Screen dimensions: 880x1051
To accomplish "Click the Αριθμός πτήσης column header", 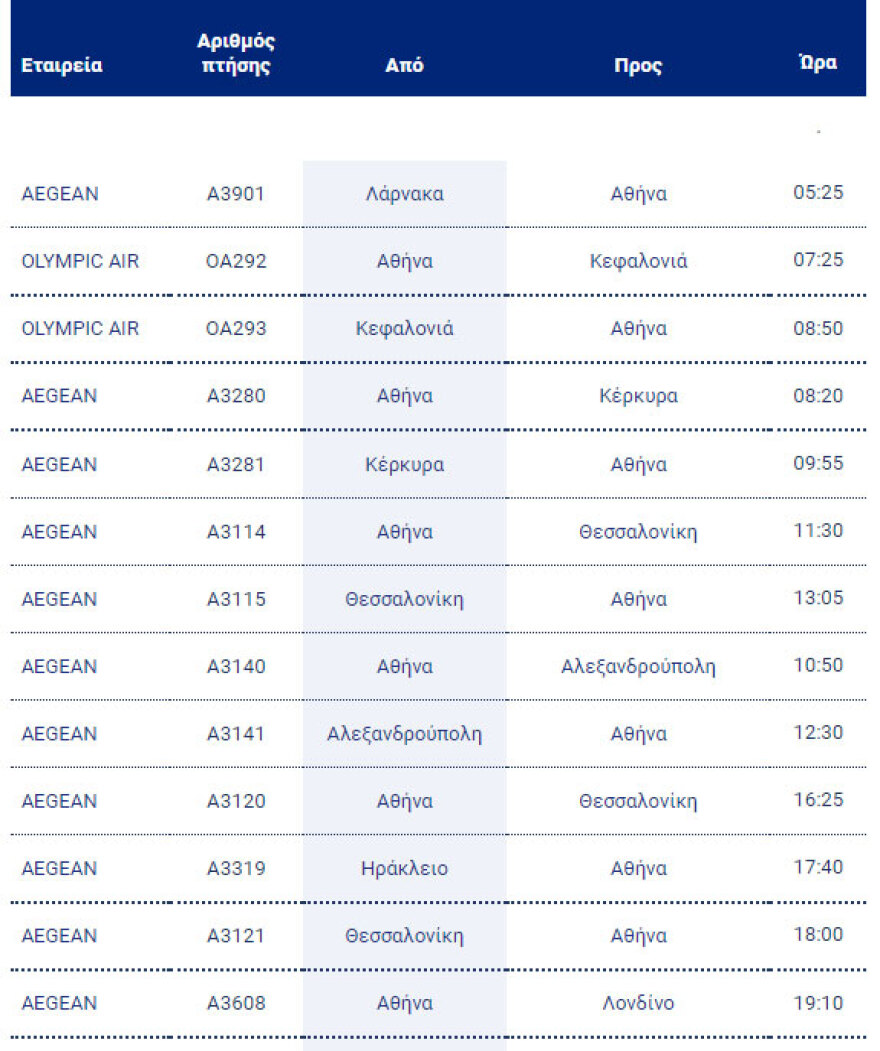I will coord(236,54).
